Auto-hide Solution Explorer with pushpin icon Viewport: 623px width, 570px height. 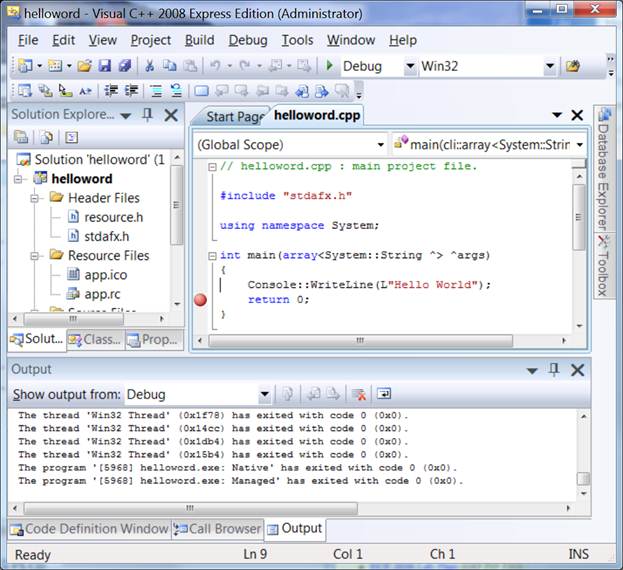tap(147, 115)
